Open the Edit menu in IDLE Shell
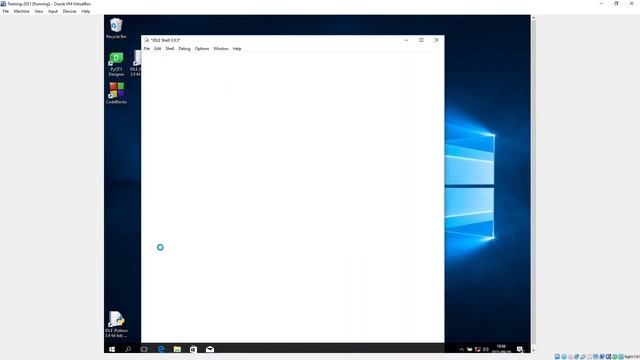640x360 pixels. pyautogui.click(x=158, y=49)
